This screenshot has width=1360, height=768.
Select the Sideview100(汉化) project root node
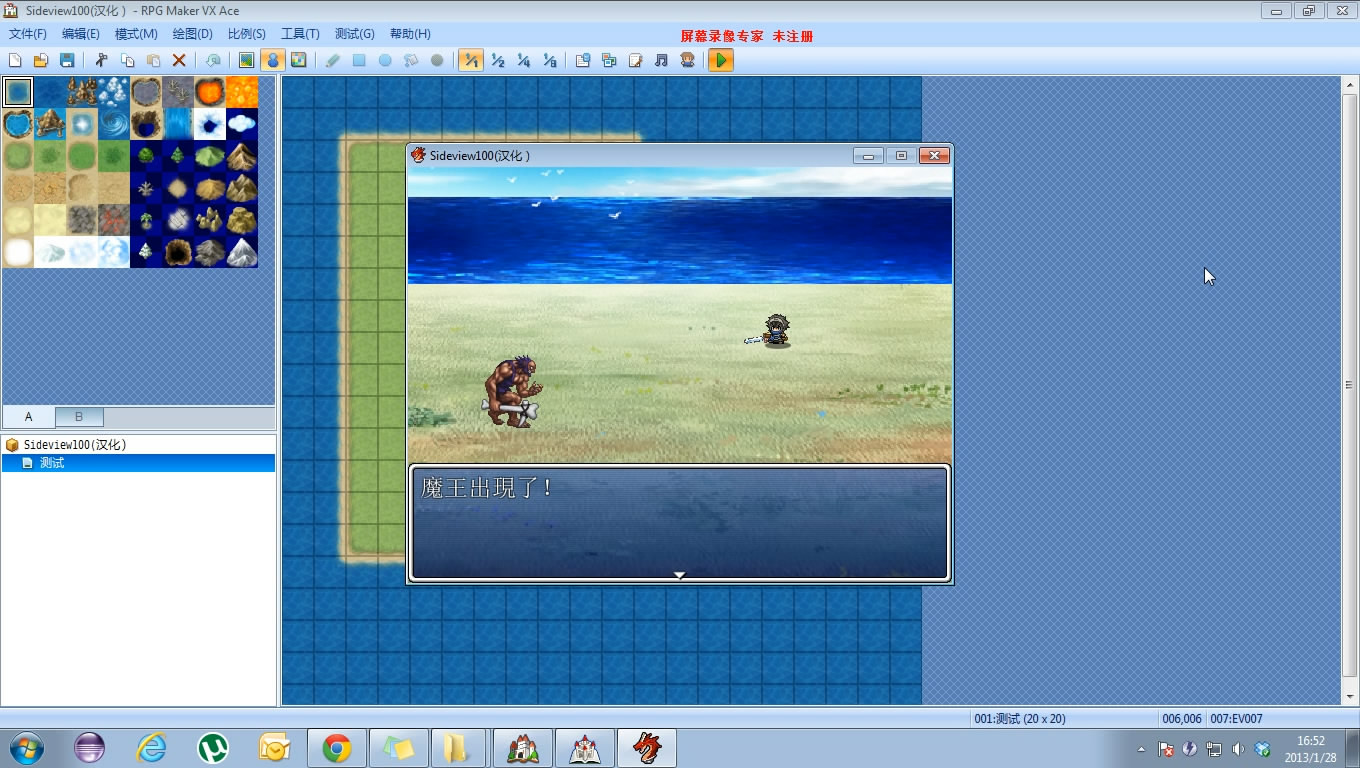tap(75, 445)
